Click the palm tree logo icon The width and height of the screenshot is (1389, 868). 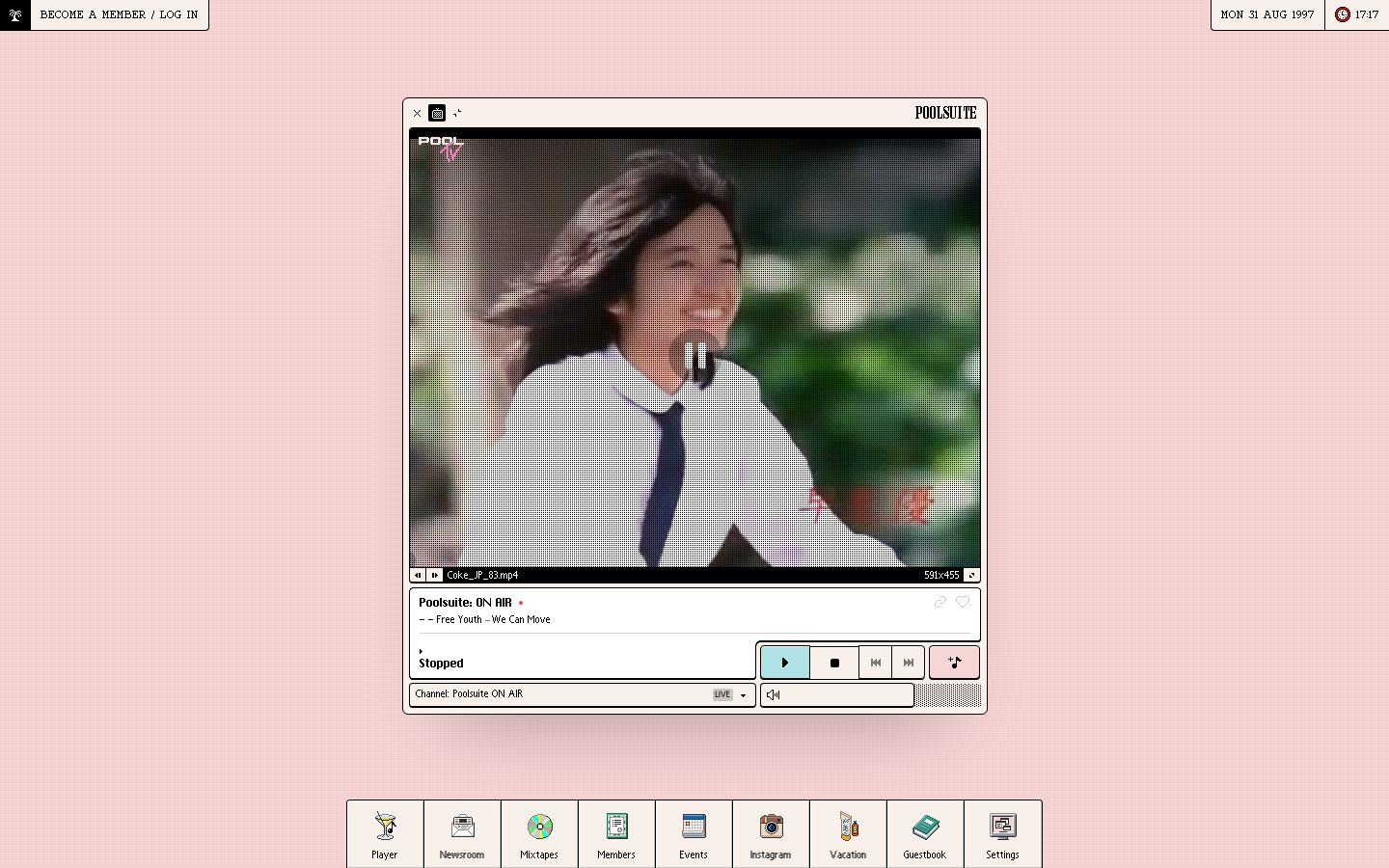pos(15,14)
